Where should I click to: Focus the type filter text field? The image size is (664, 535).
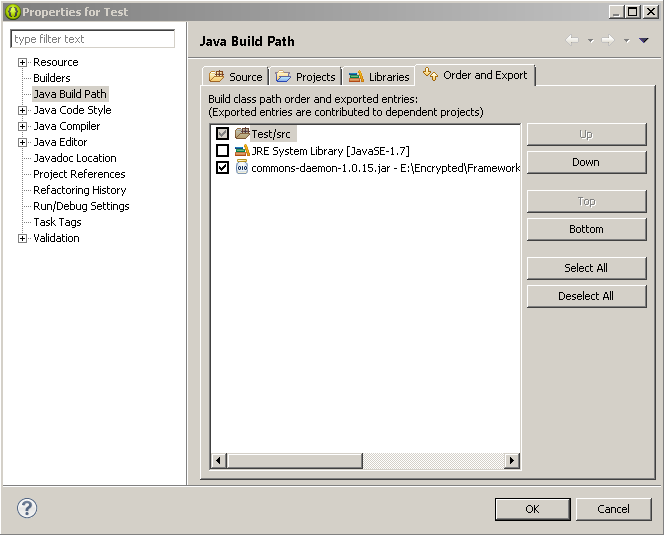click(x=92, y=39)
